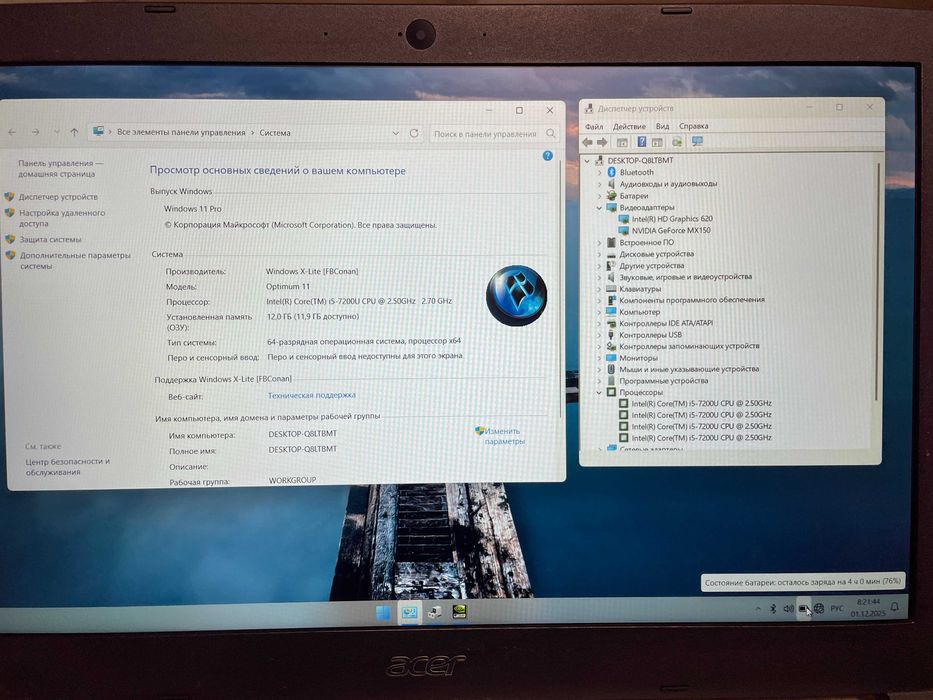This screenshot has width=933, height=700.
Task: Click the battery icon in system tray
Action: tap(803, 609)
